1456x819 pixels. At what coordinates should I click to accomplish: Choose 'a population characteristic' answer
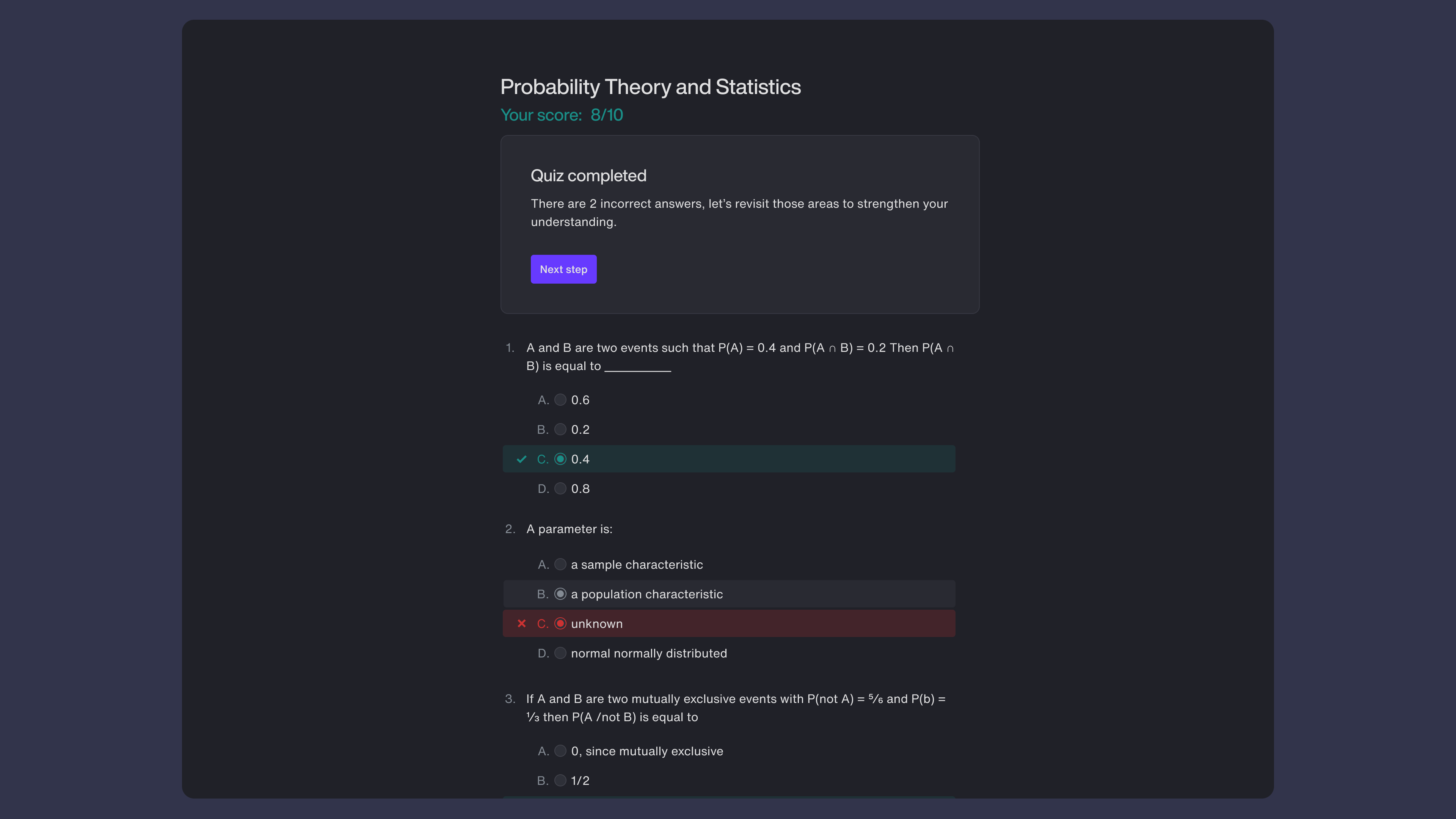coord(560,594)
